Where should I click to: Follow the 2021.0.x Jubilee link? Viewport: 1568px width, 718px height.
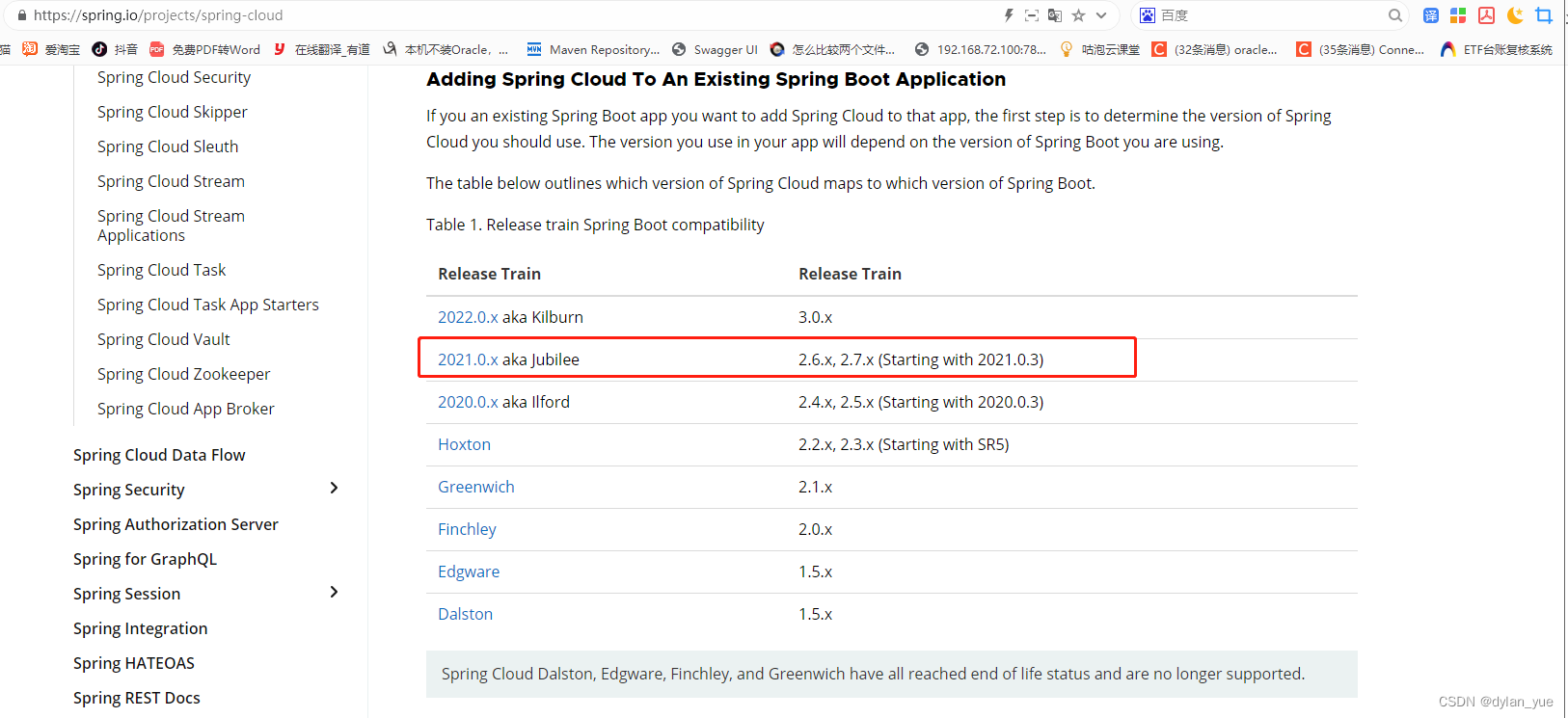click(468, 359)
